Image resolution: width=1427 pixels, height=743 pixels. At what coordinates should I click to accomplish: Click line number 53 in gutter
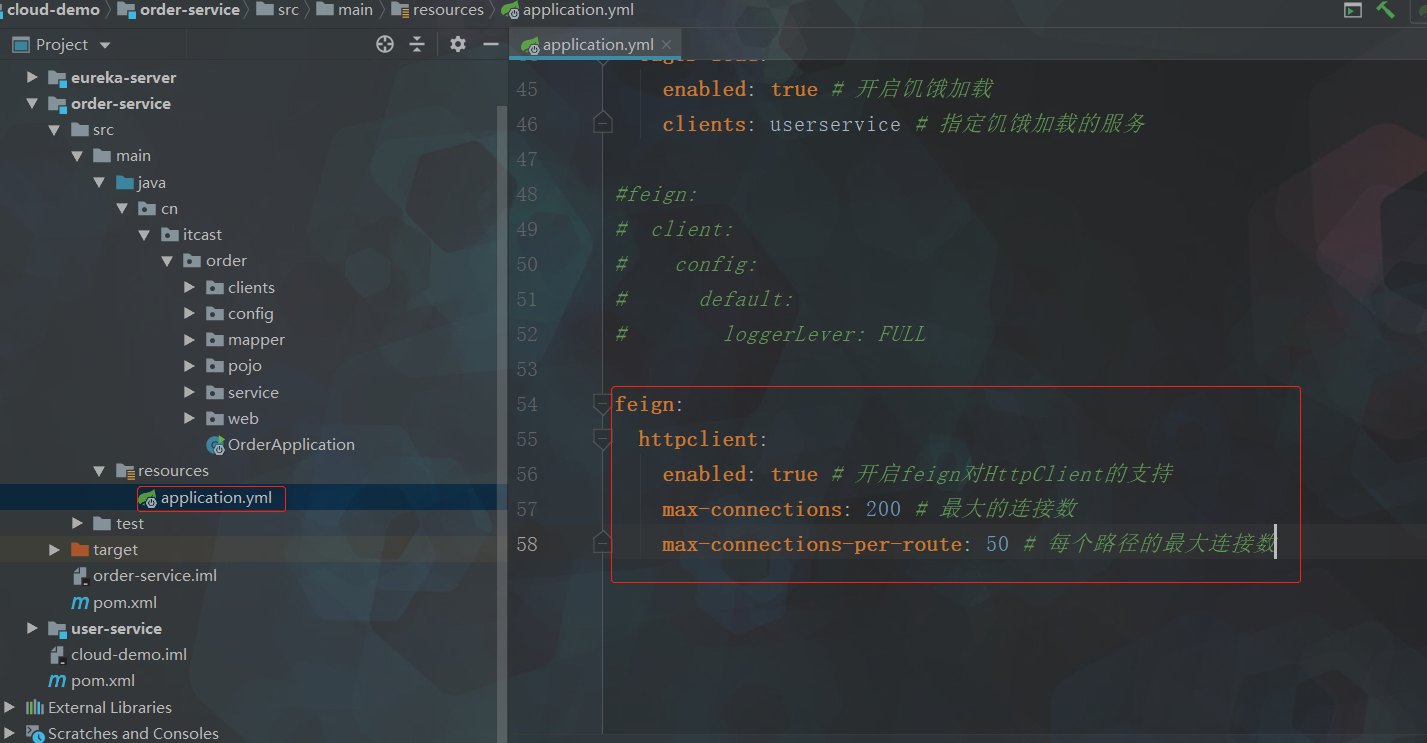point(527,369)
